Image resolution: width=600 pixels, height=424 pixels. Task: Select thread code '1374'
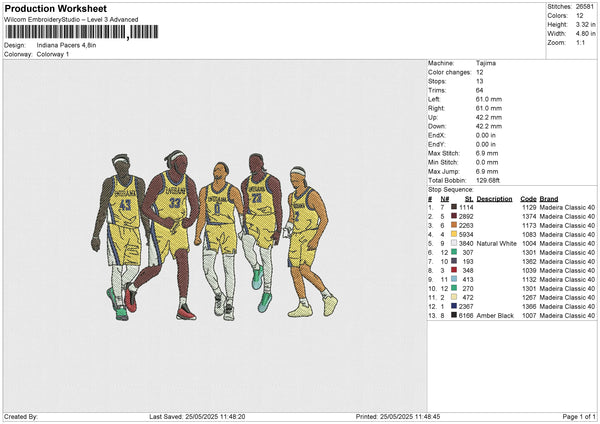529,216
